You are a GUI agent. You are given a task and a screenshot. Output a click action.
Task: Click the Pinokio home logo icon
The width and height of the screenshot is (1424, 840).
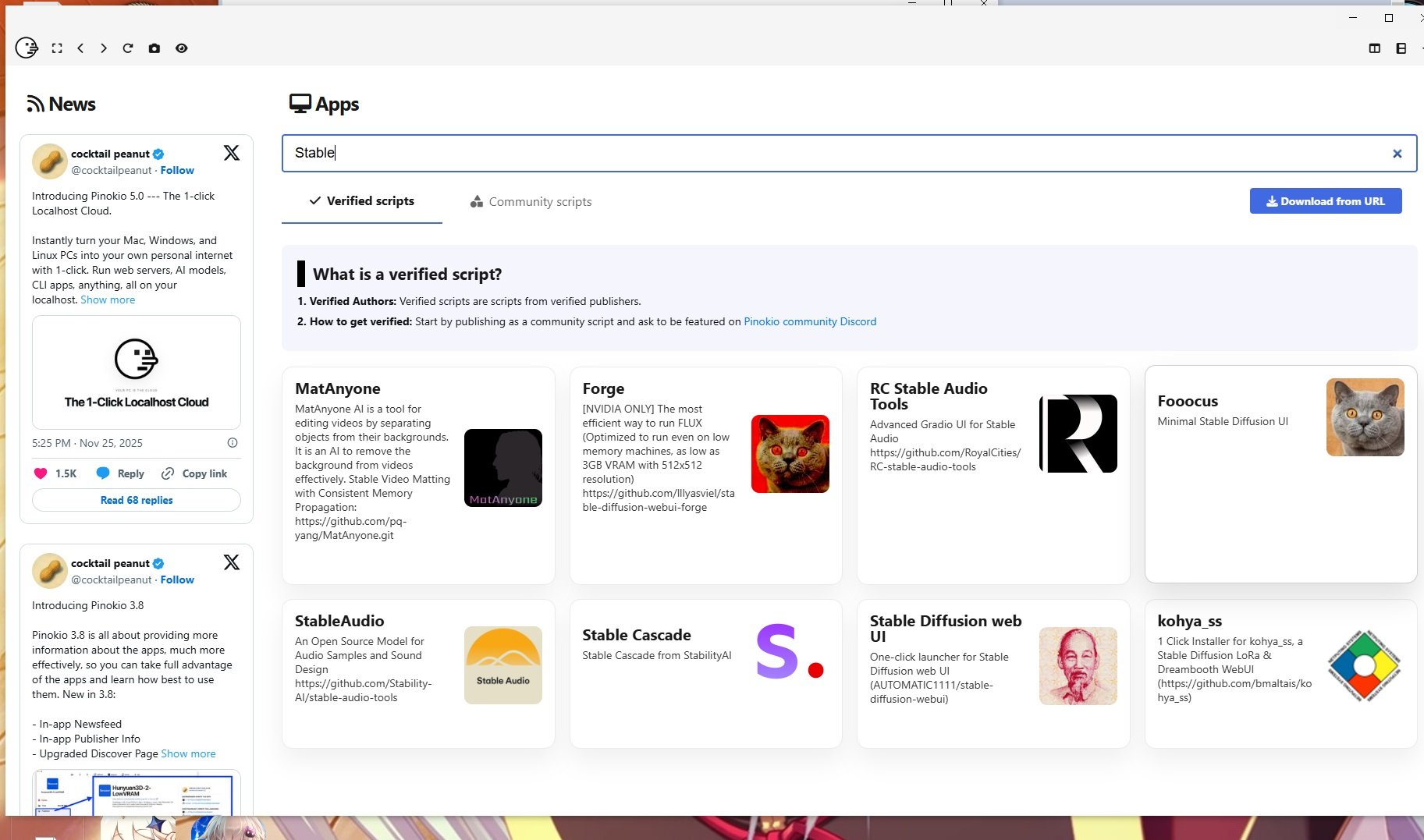pyautogui.click(x=27, y=48)
